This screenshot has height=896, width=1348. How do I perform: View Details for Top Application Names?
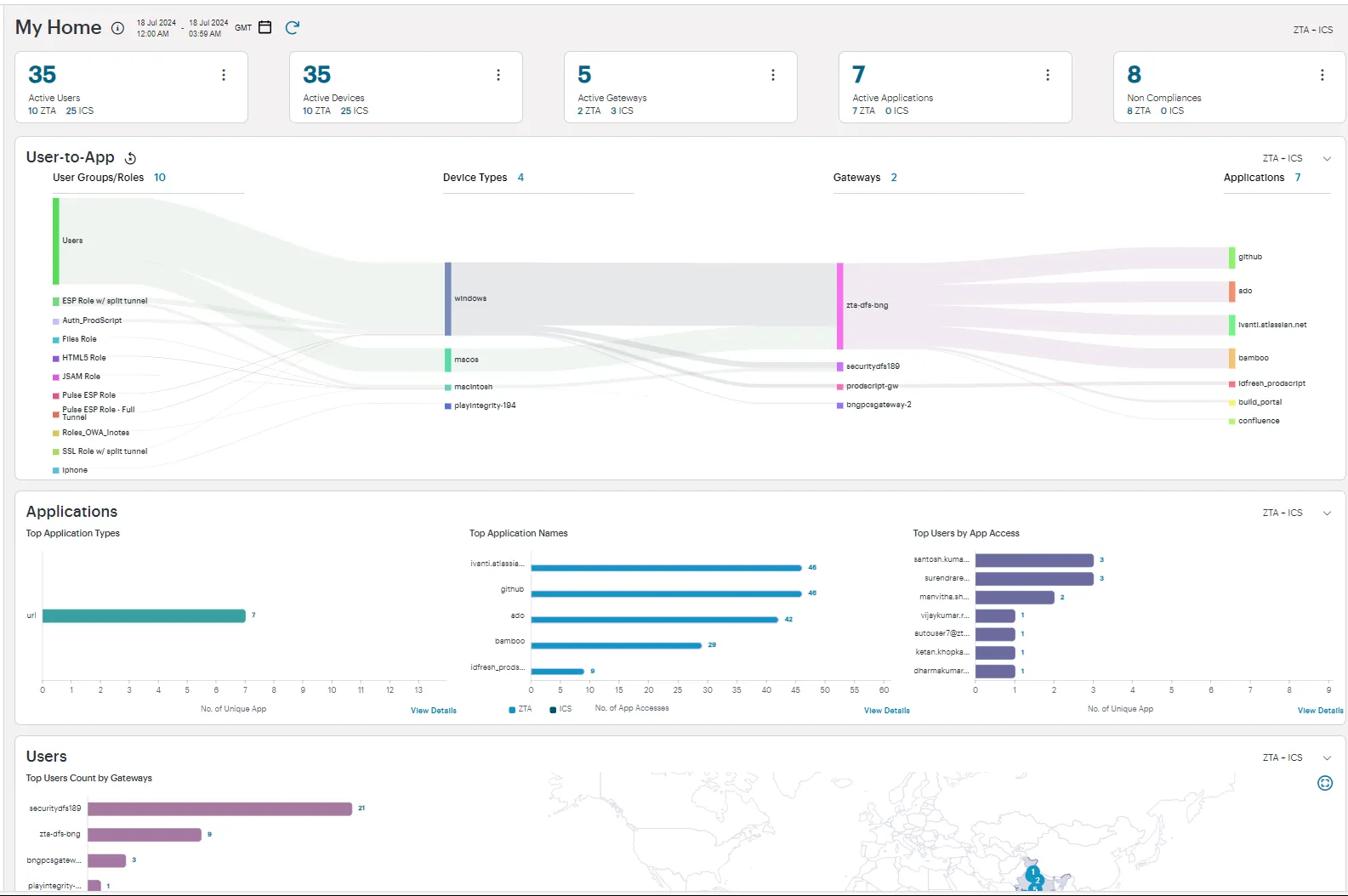tap(887, 711)
